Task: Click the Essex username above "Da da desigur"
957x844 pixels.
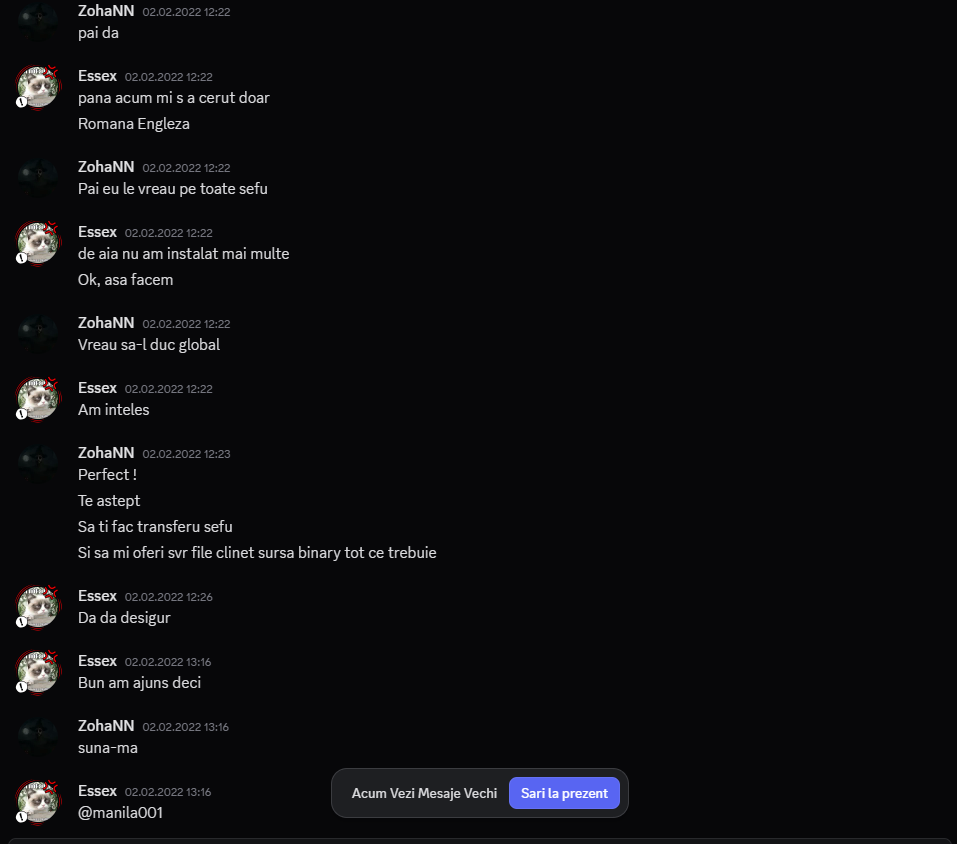Action: [97, 596]
